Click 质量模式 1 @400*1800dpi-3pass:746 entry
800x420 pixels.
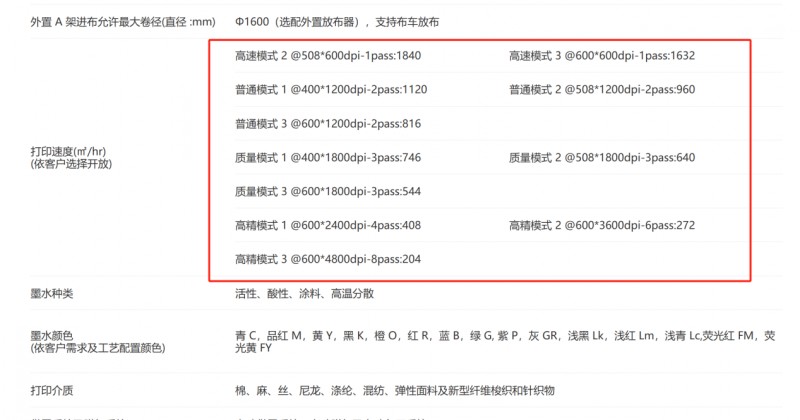[327, 158]
